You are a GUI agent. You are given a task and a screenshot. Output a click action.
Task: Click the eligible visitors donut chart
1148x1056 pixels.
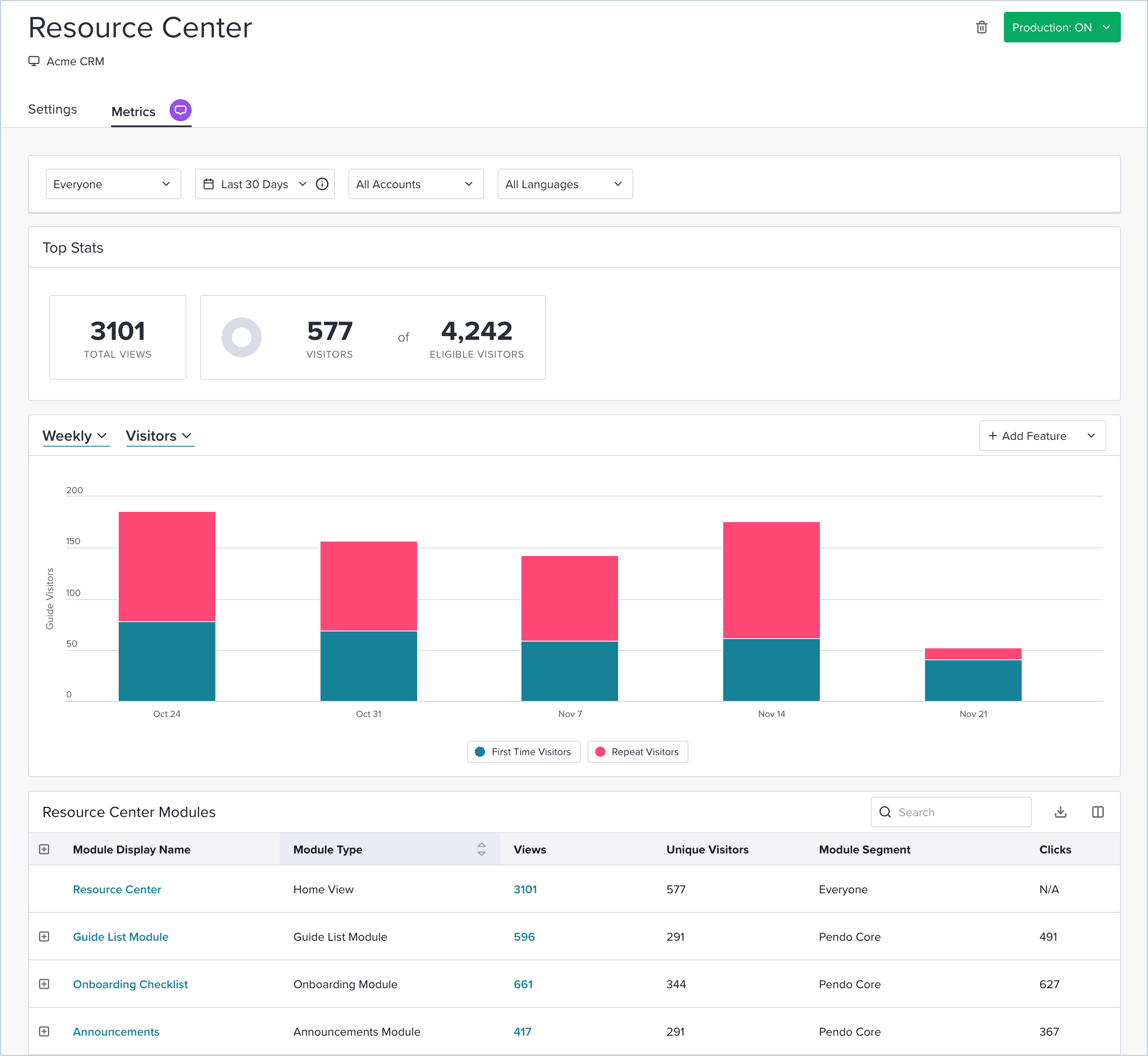click(x=242, y=337)
